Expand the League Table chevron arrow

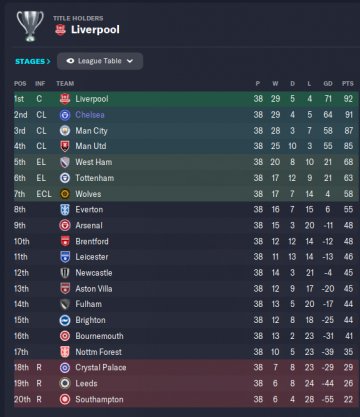coord(130,61)
